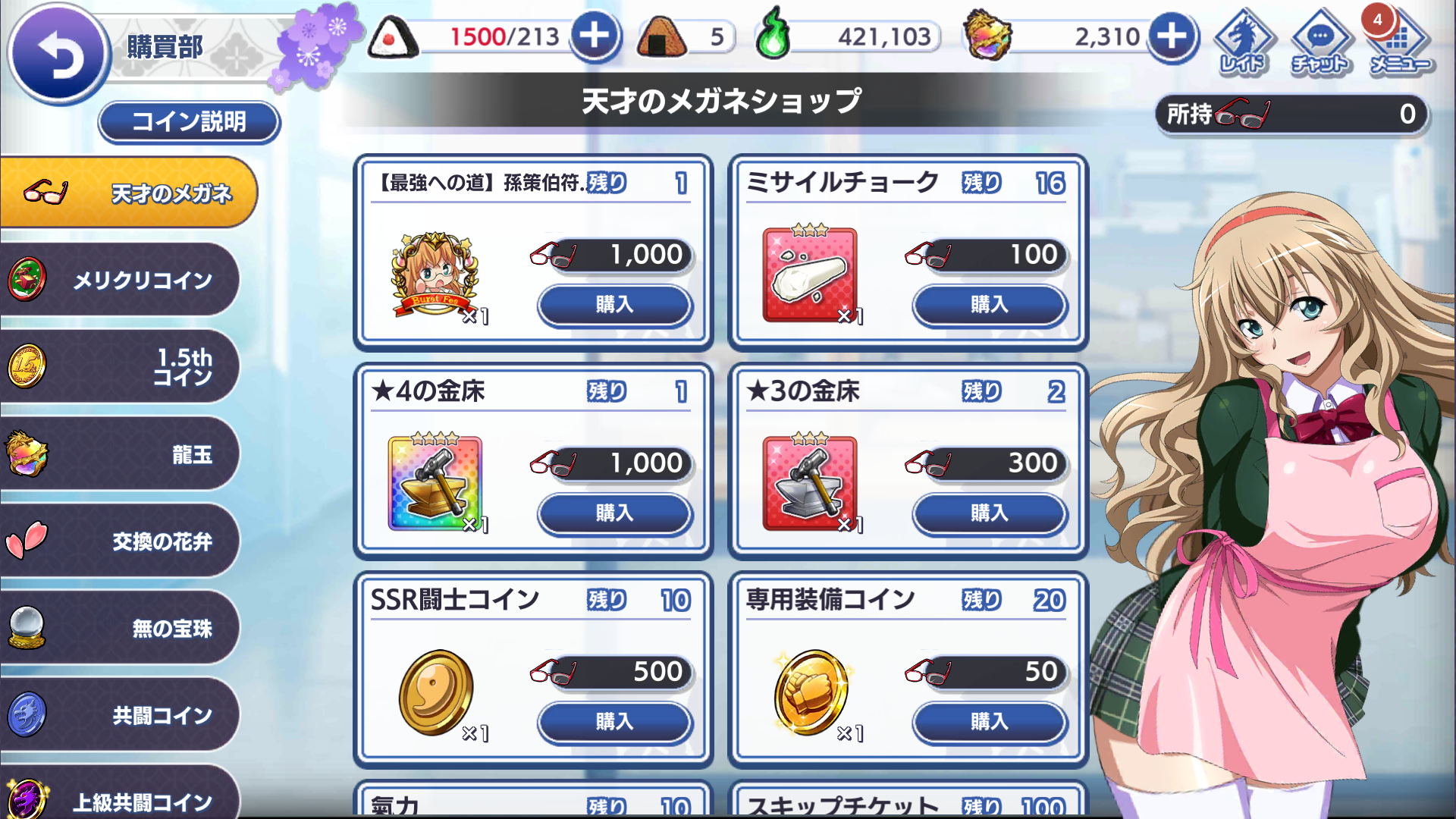Viewport: 1456px width, 819px height.
Task: Open the メニュー menu icon
Action: (1400, 42)
